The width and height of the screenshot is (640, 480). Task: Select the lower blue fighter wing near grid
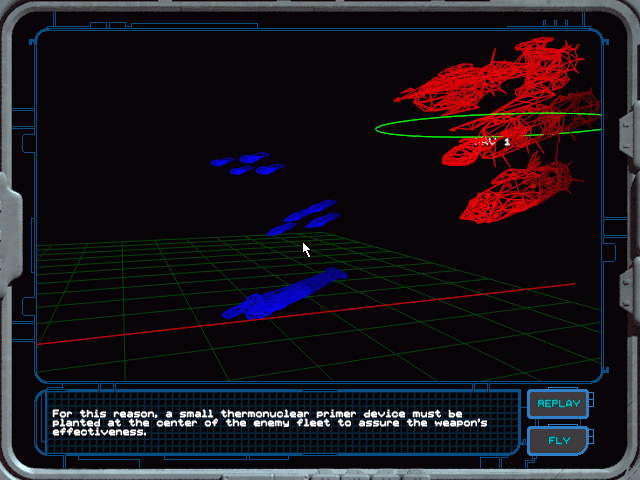tap(303, 218)
